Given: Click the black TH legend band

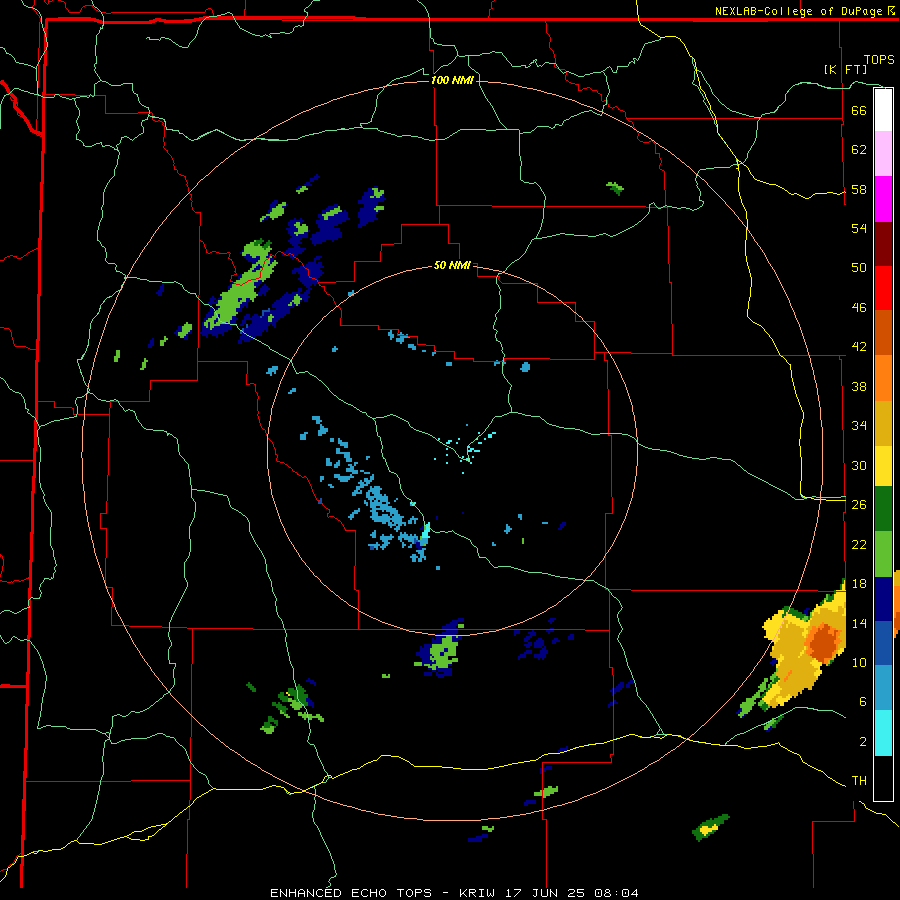Looking at the screenshot, I should coord(883,778).
